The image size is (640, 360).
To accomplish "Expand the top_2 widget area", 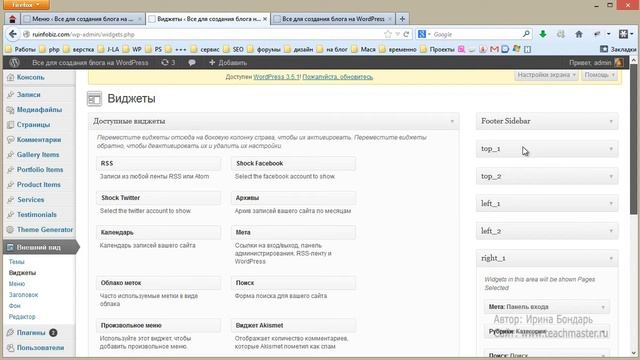I will (x=547, y=176).
